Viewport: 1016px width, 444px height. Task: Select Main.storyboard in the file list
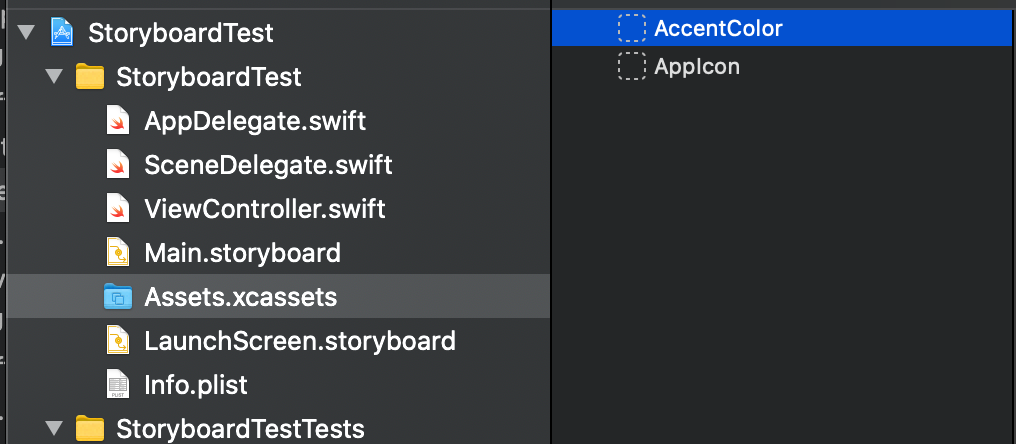click(x=242, y=254)
